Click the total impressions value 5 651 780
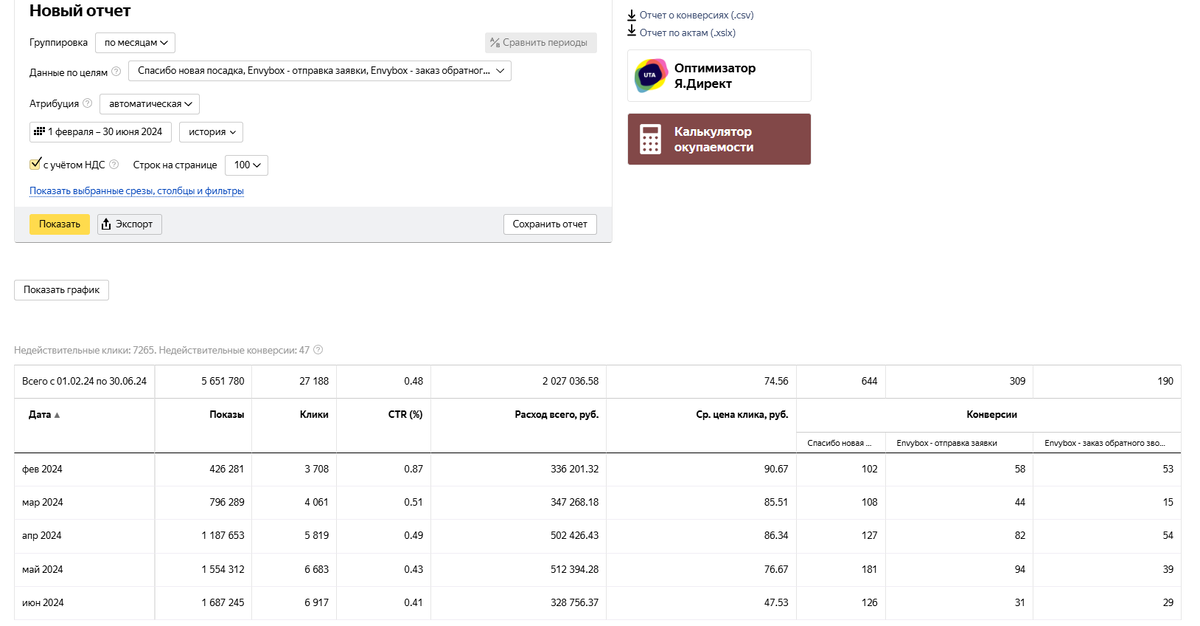 pyautogui.click(x=222, y=381)
